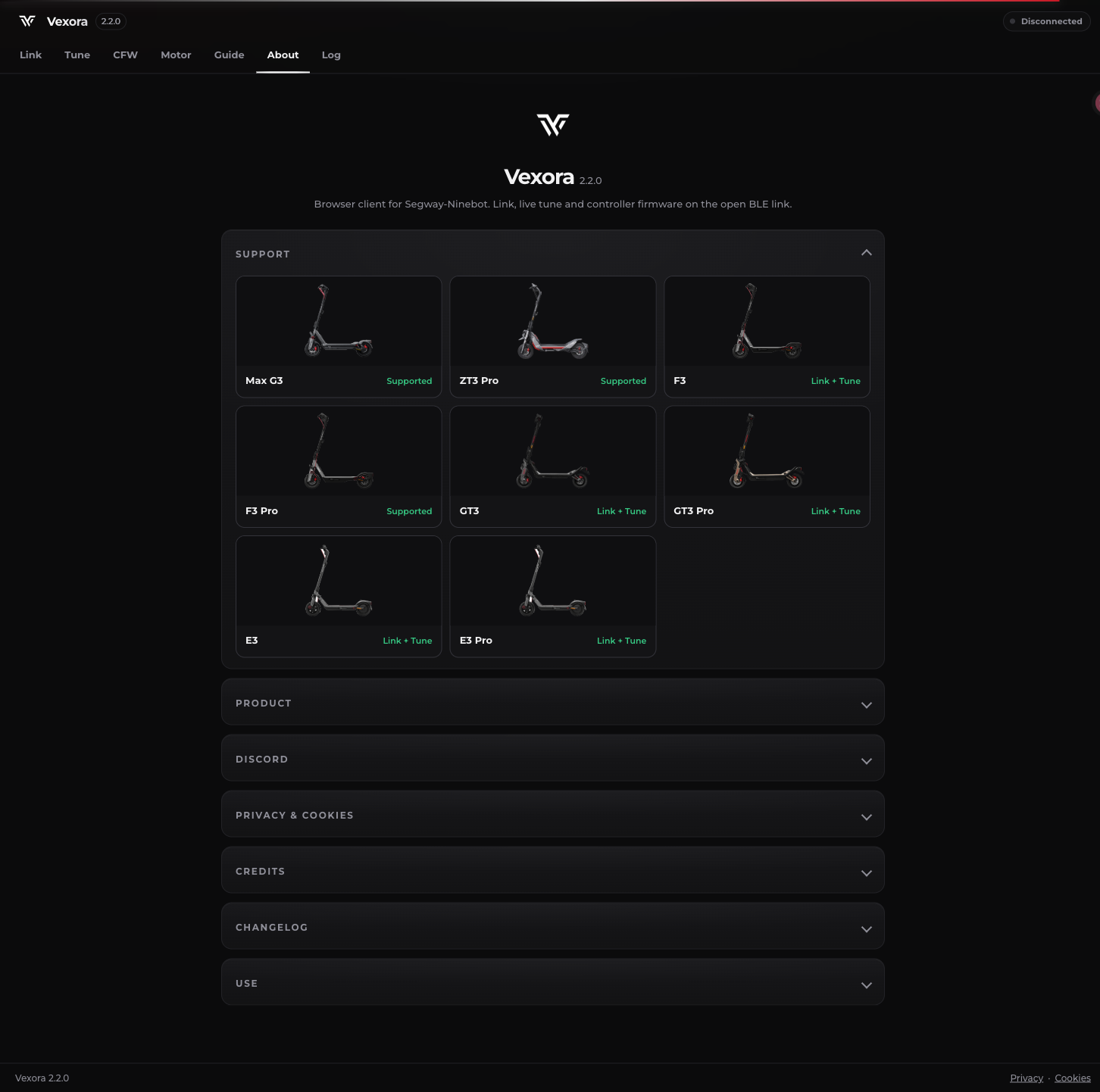Expand the Privacy & Cookies section
The width and height of the screenshot is (1100, 1092).
tap(553, 815)
